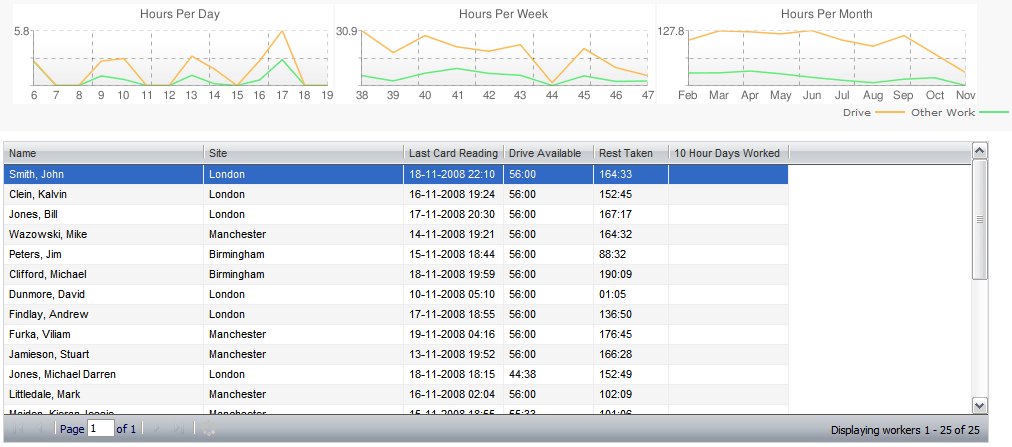Viewport: 1012px width, 447px height.
Task: Click the orange Drive legend line swatch
Action: (x=890, y=113)
